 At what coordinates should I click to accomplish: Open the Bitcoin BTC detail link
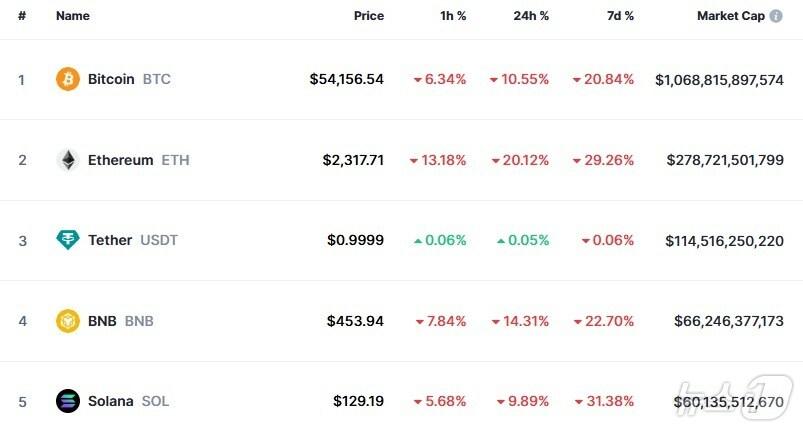[129, 79]
